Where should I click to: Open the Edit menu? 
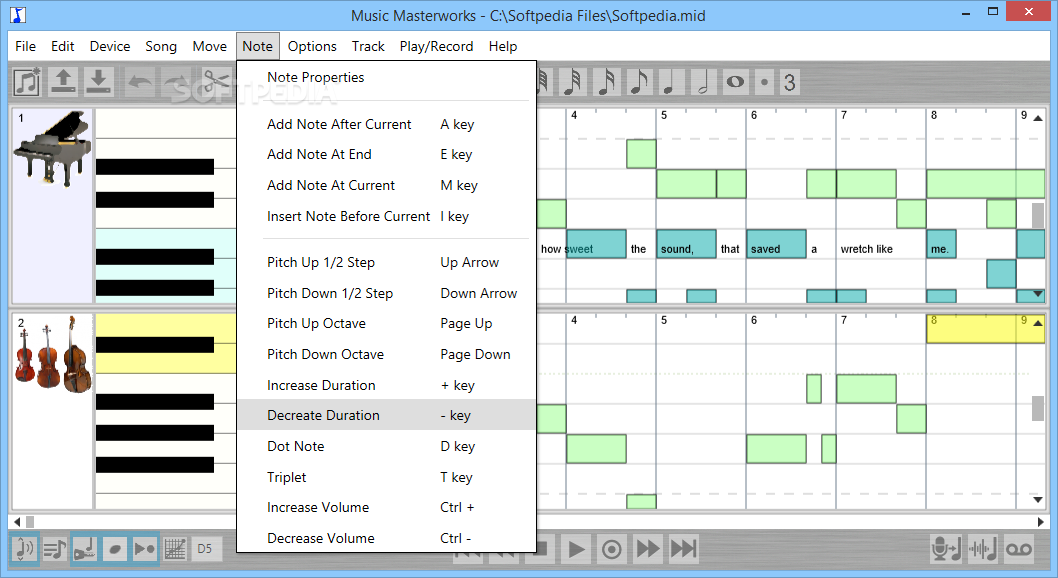click(x=63, y=47)
